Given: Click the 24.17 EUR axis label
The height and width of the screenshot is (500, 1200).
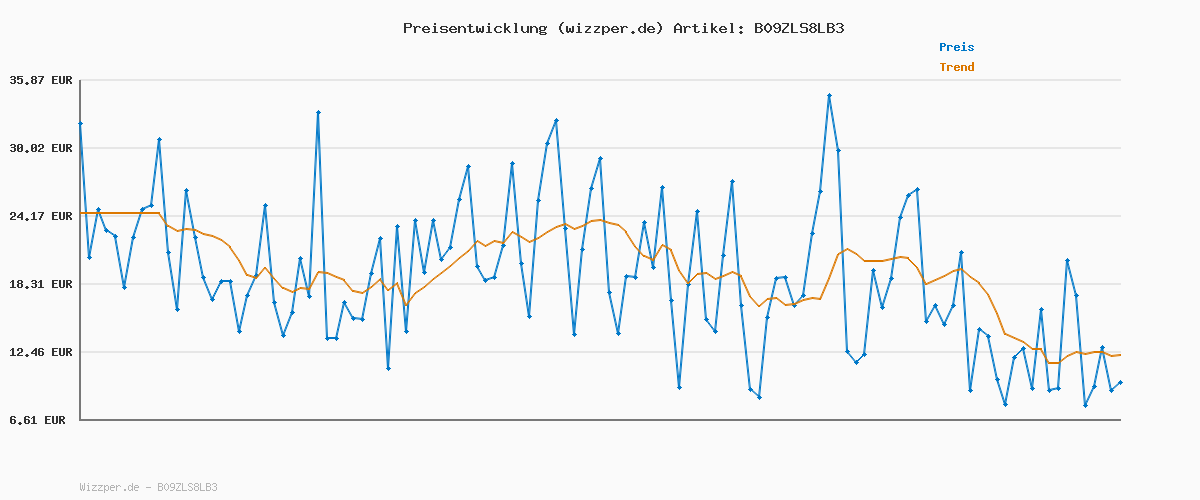Looking at the screenshot, I should tap(42, 216).
